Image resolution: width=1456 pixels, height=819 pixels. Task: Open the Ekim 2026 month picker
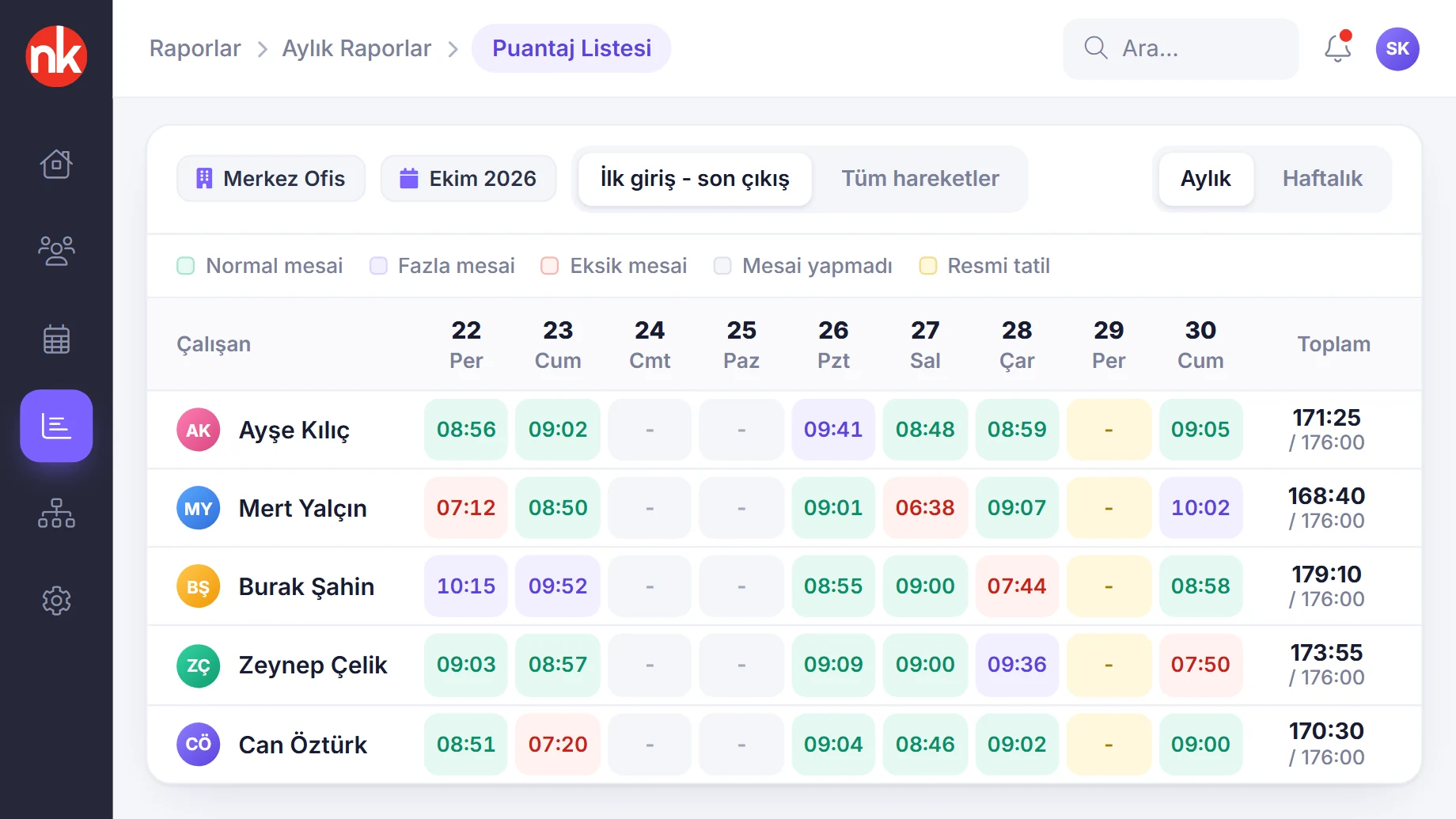click(468, 179)
